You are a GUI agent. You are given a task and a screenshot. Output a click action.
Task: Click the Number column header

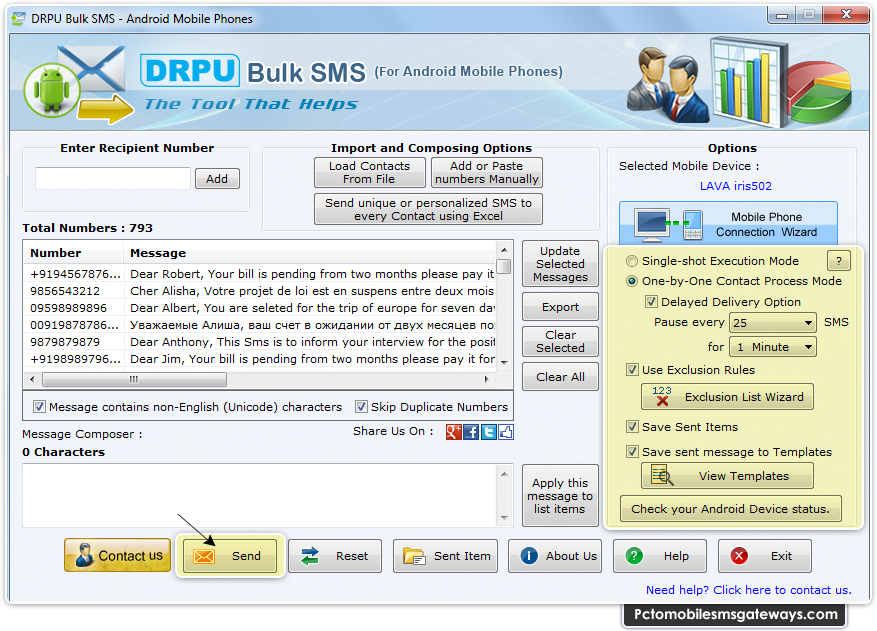pyautogui.click(x=73, y=253)
